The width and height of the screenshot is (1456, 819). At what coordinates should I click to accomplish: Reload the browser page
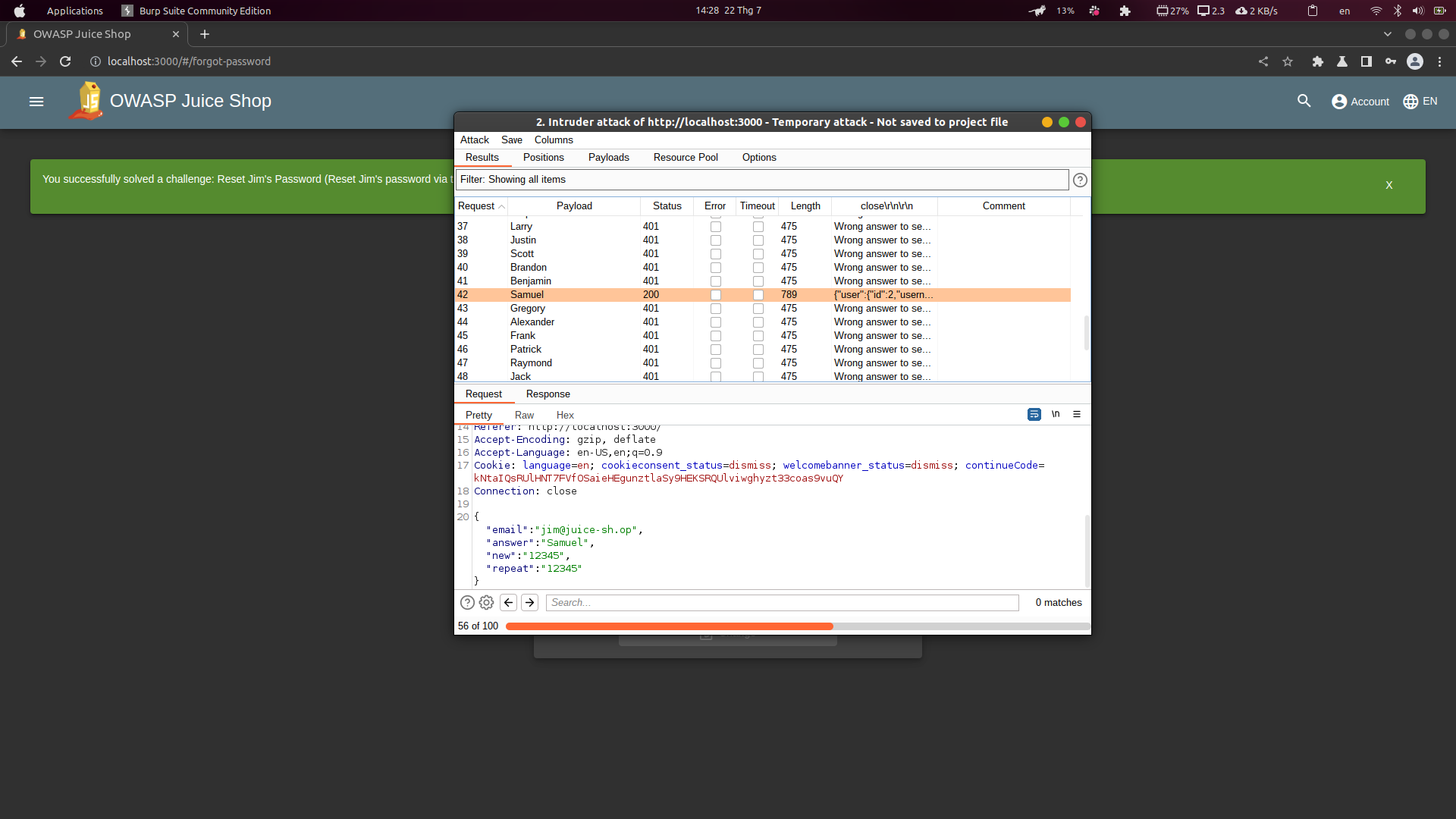(65, 61)
